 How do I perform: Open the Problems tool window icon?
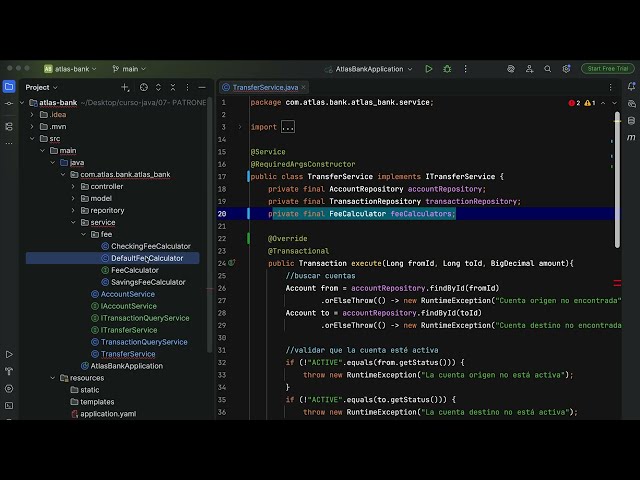9,389
